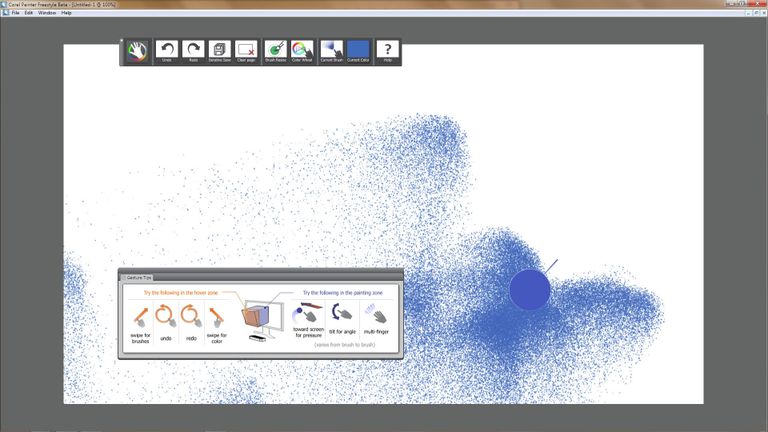The width and height of the screenshot is (768, 432).
Task: Select the Gesture Tips tab
Action: tap(137, 278)
